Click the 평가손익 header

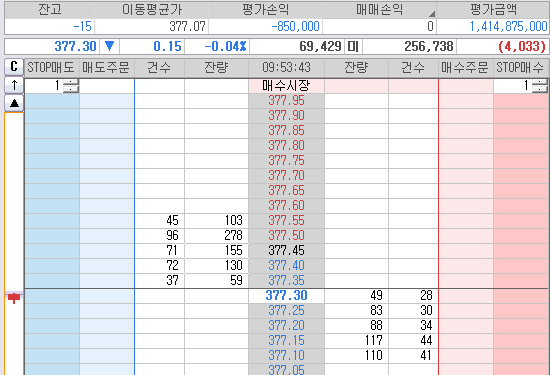tap(266, 9)
